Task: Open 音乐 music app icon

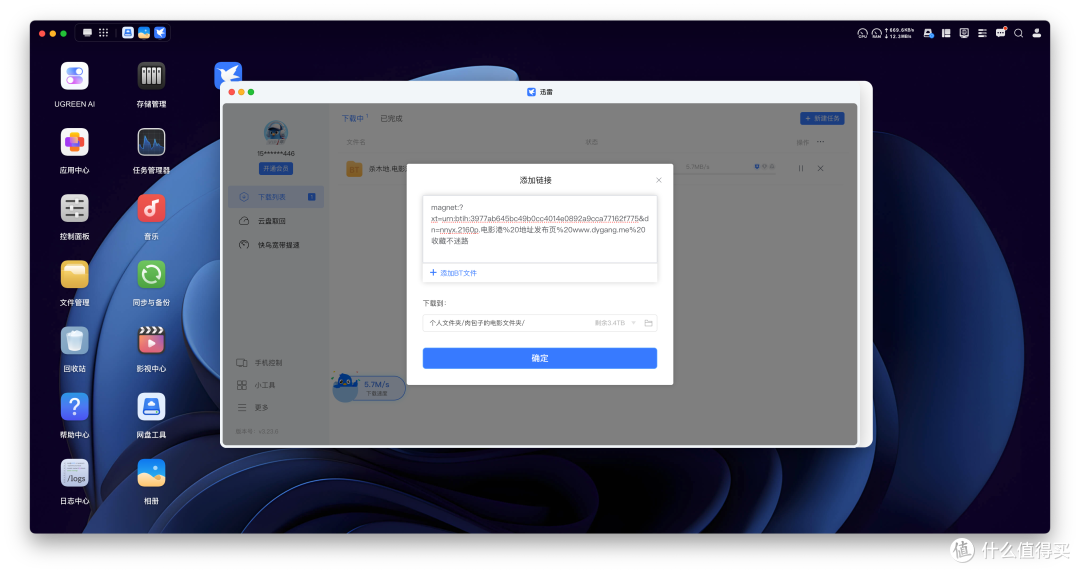Action: 151,209
